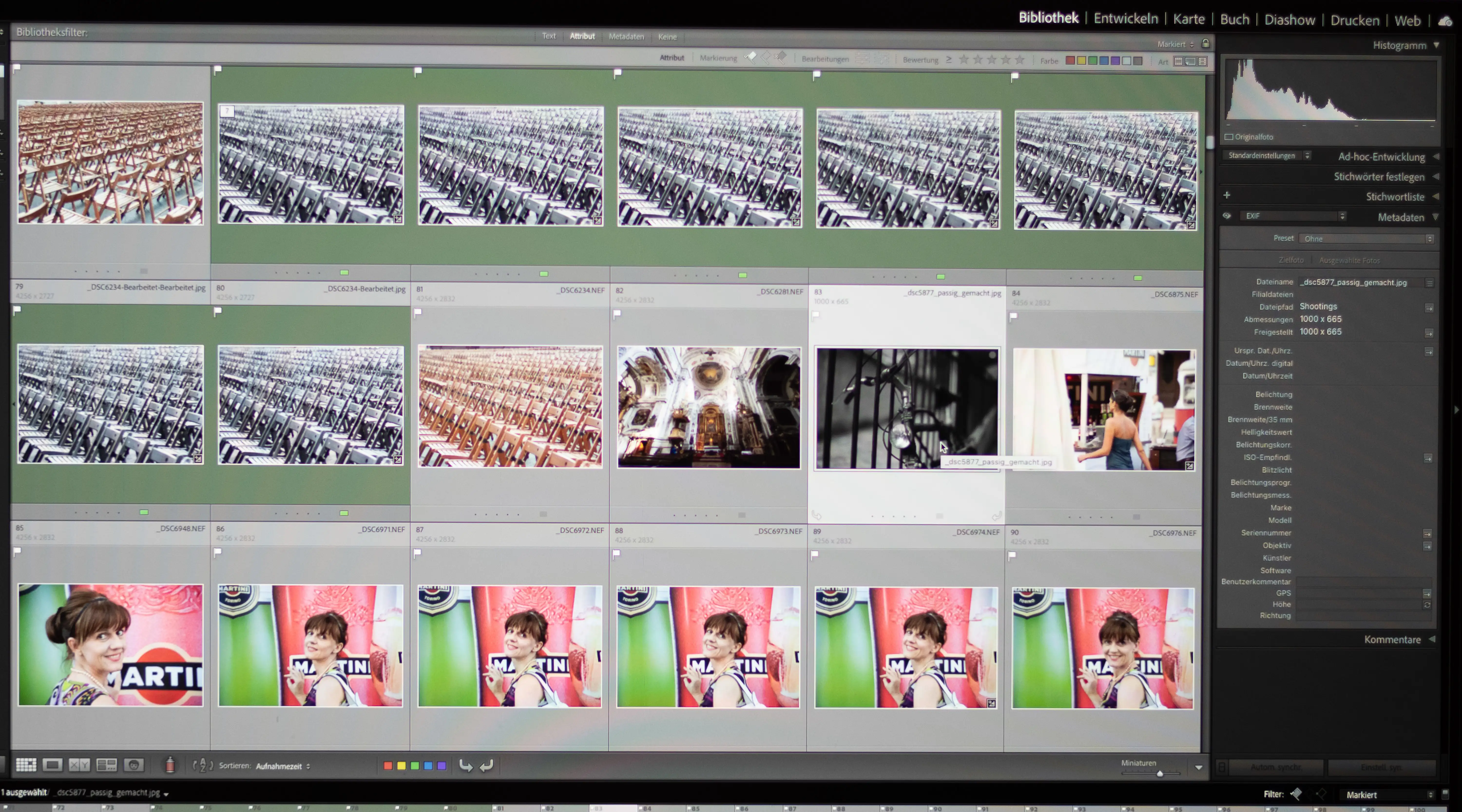Select Text filter tab
The image size is (1462, 812).
click(549, 36)
